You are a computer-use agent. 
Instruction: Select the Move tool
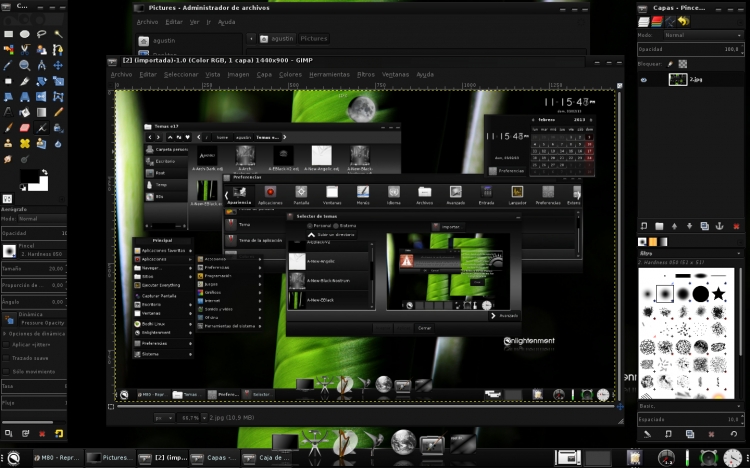(58, 65)
